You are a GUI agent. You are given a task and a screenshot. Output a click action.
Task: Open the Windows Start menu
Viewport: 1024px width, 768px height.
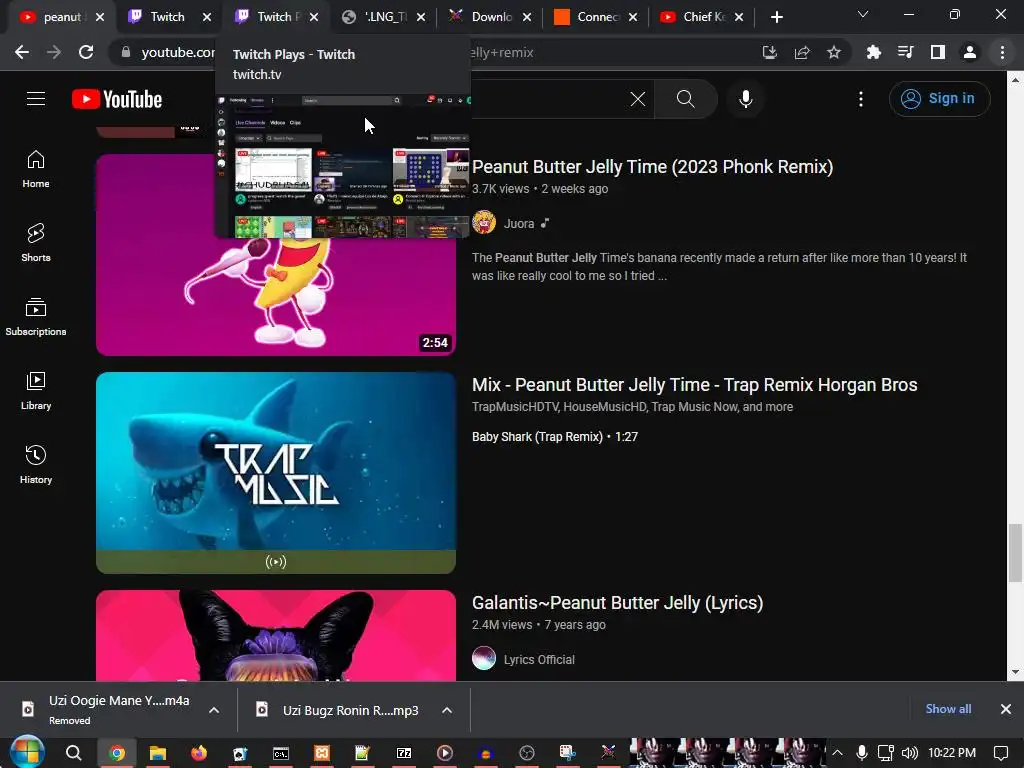[27, 753]
